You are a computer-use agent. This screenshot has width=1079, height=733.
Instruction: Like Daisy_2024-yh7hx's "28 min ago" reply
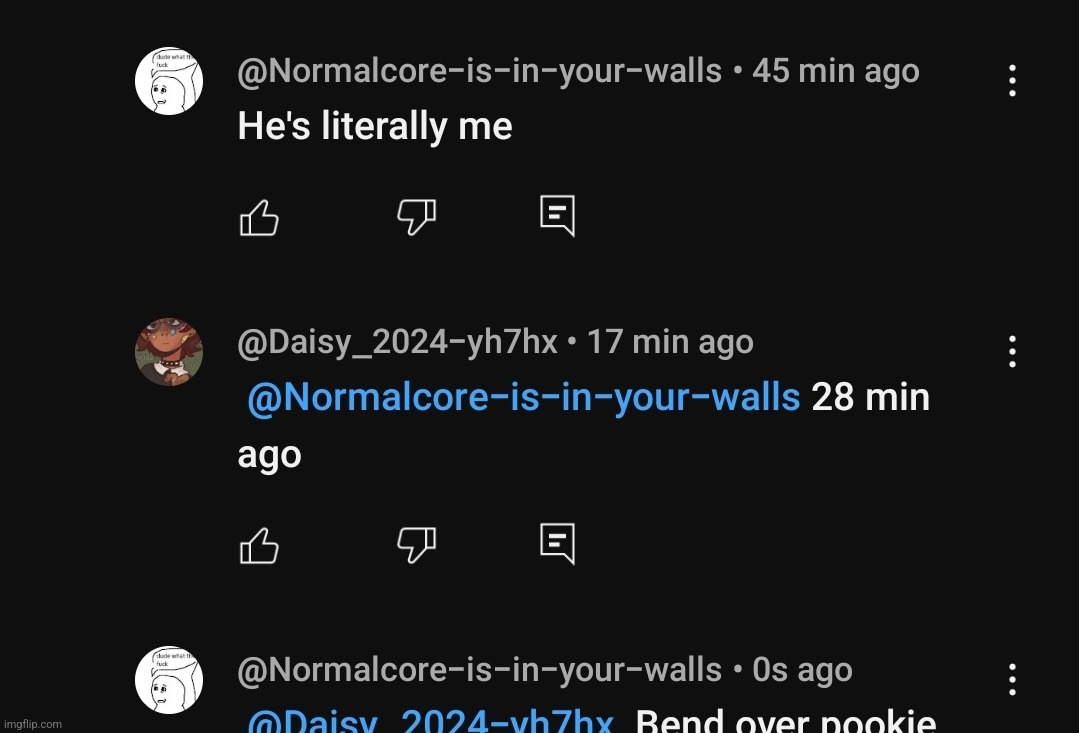coord(259,545)
